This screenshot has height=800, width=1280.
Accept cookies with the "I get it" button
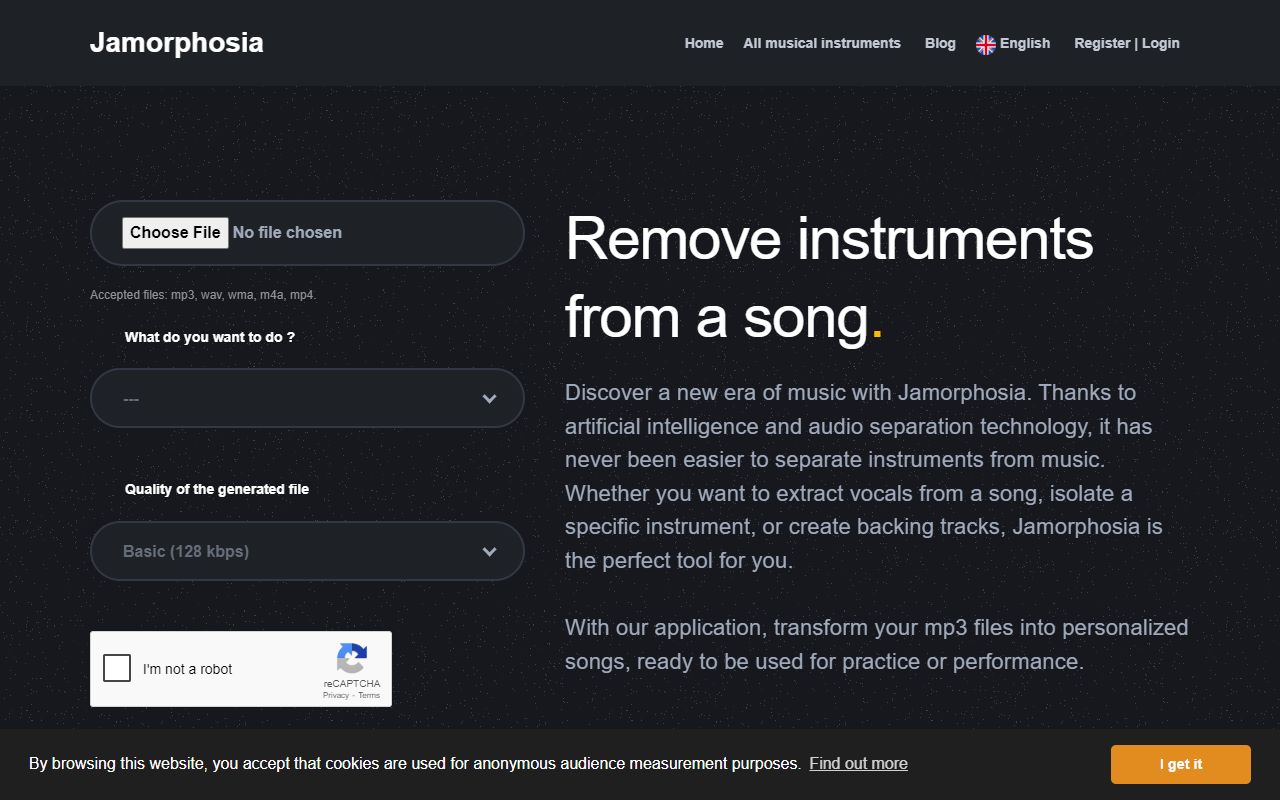click(x=1180, y=764)
